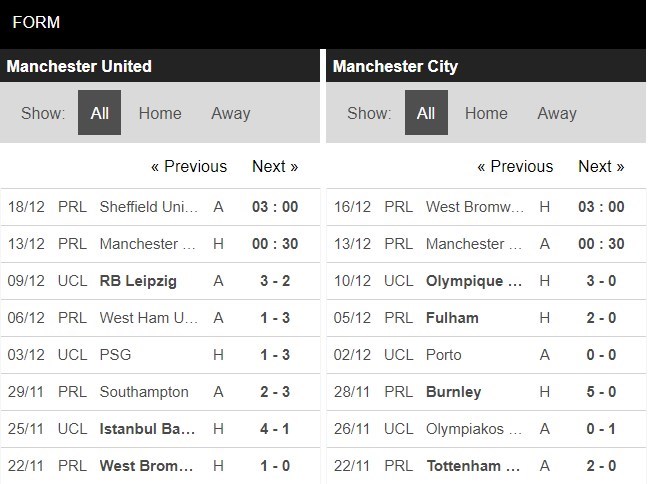Select the Sheffield United fixture on 18/12
This screenshot has height=484, width=650.
pos(148,207)
